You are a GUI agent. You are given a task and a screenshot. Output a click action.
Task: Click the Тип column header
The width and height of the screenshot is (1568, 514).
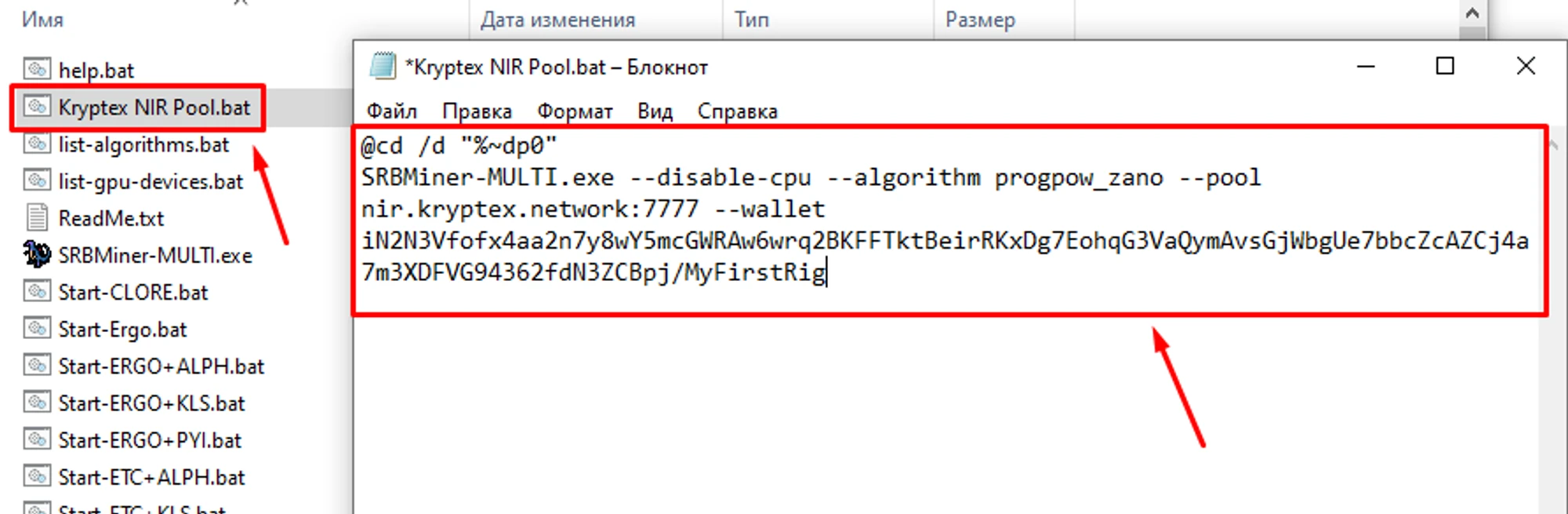(751, 20)
